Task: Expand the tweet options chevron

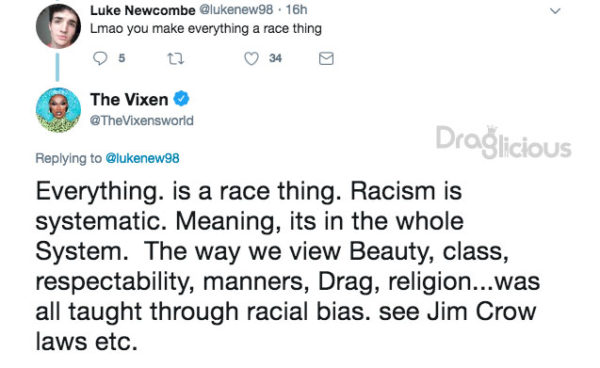Action: click(555, 11)
